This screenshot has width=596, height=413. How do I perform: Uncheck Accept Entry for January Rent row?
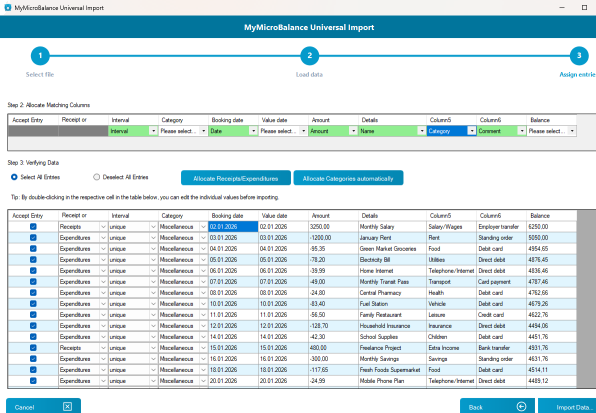33,237
